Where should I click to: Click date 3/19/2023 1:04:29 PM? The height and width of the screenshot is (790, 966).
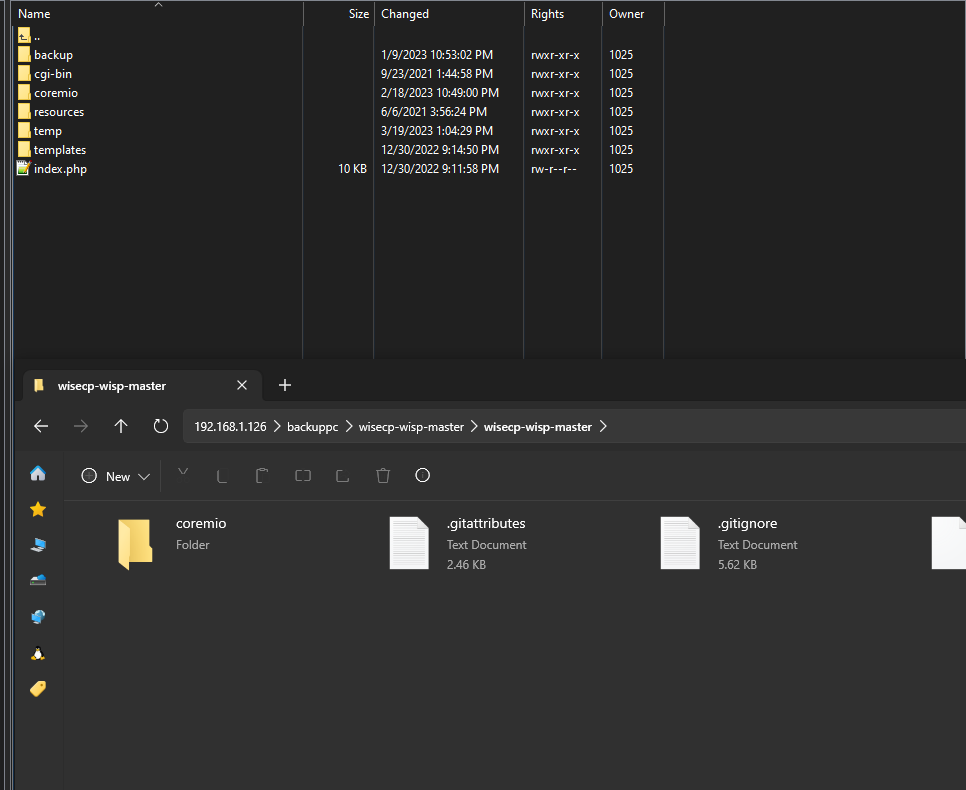[x=437, y=131]
